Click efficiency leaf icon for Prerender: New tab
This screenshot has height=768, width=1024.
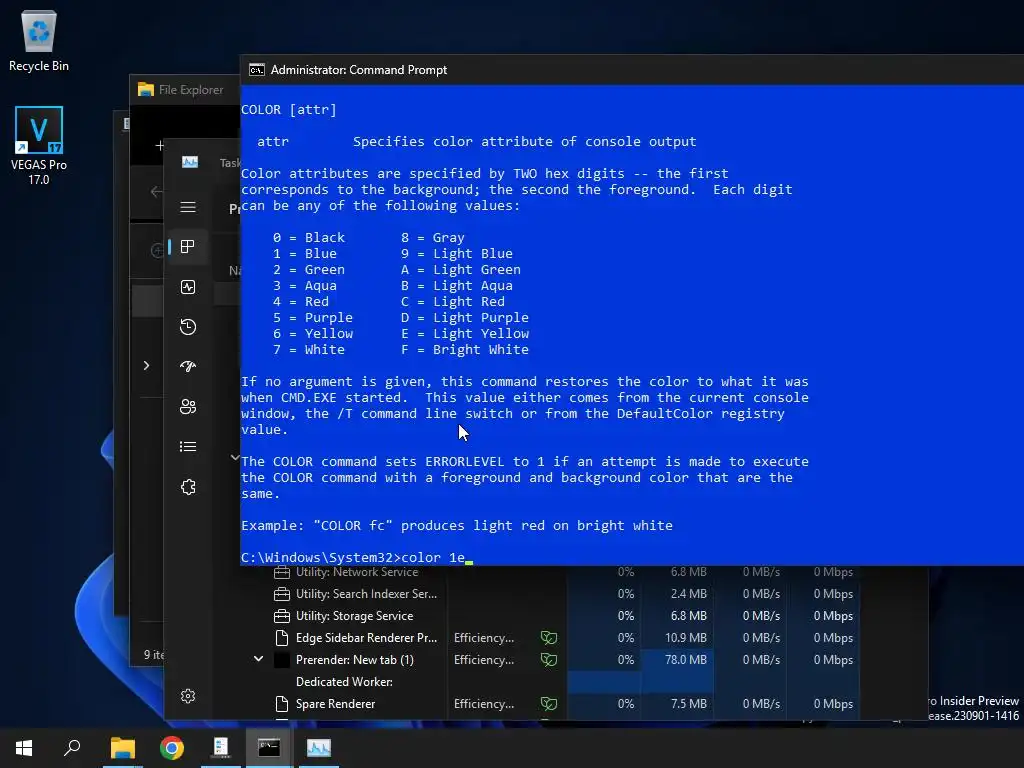click(x=549, y=660)
